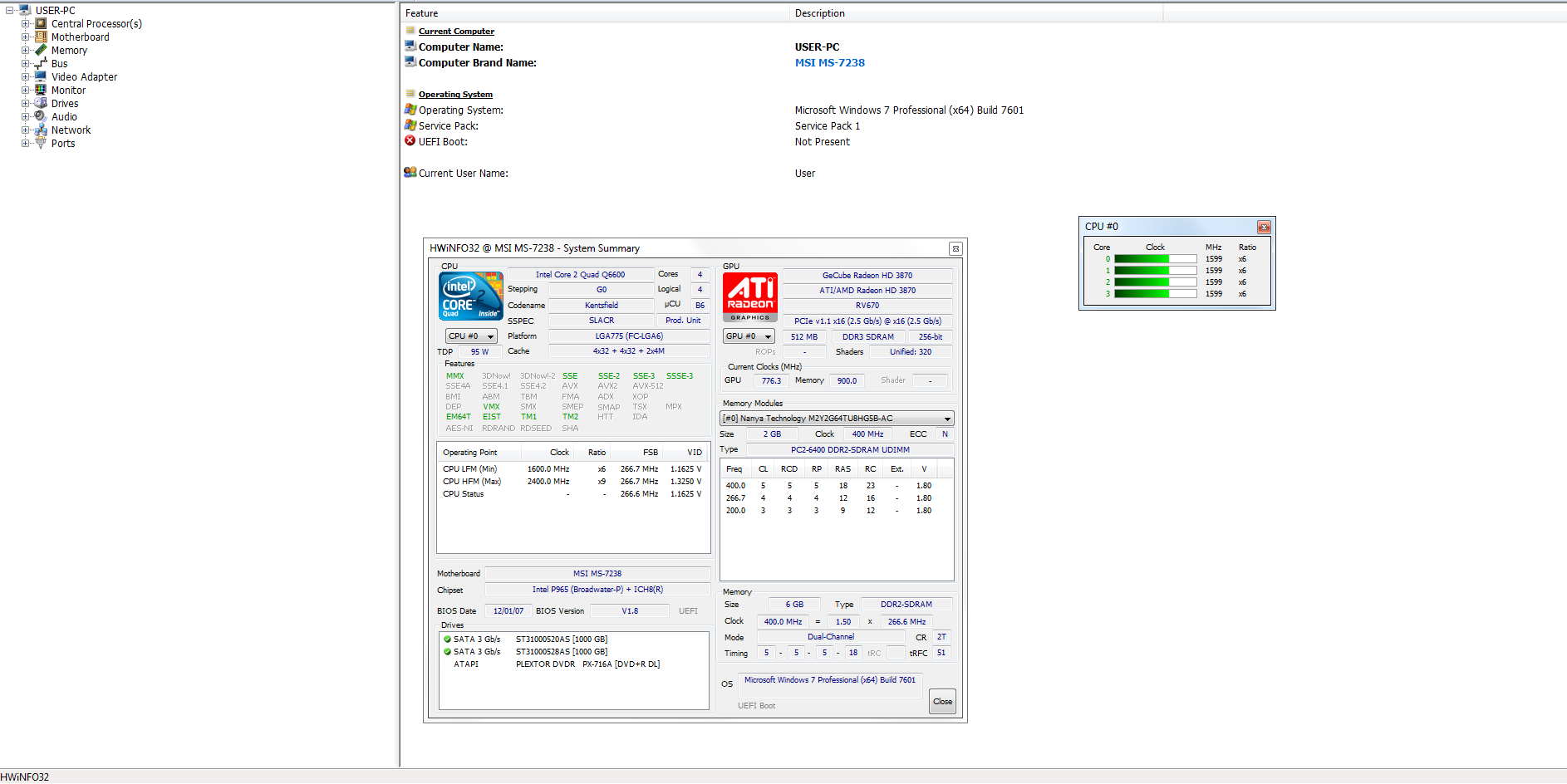Click the ATI Radeon Graphics logo
The width and height of the screenshot is (1567, 784).
(x=750, y=297)
